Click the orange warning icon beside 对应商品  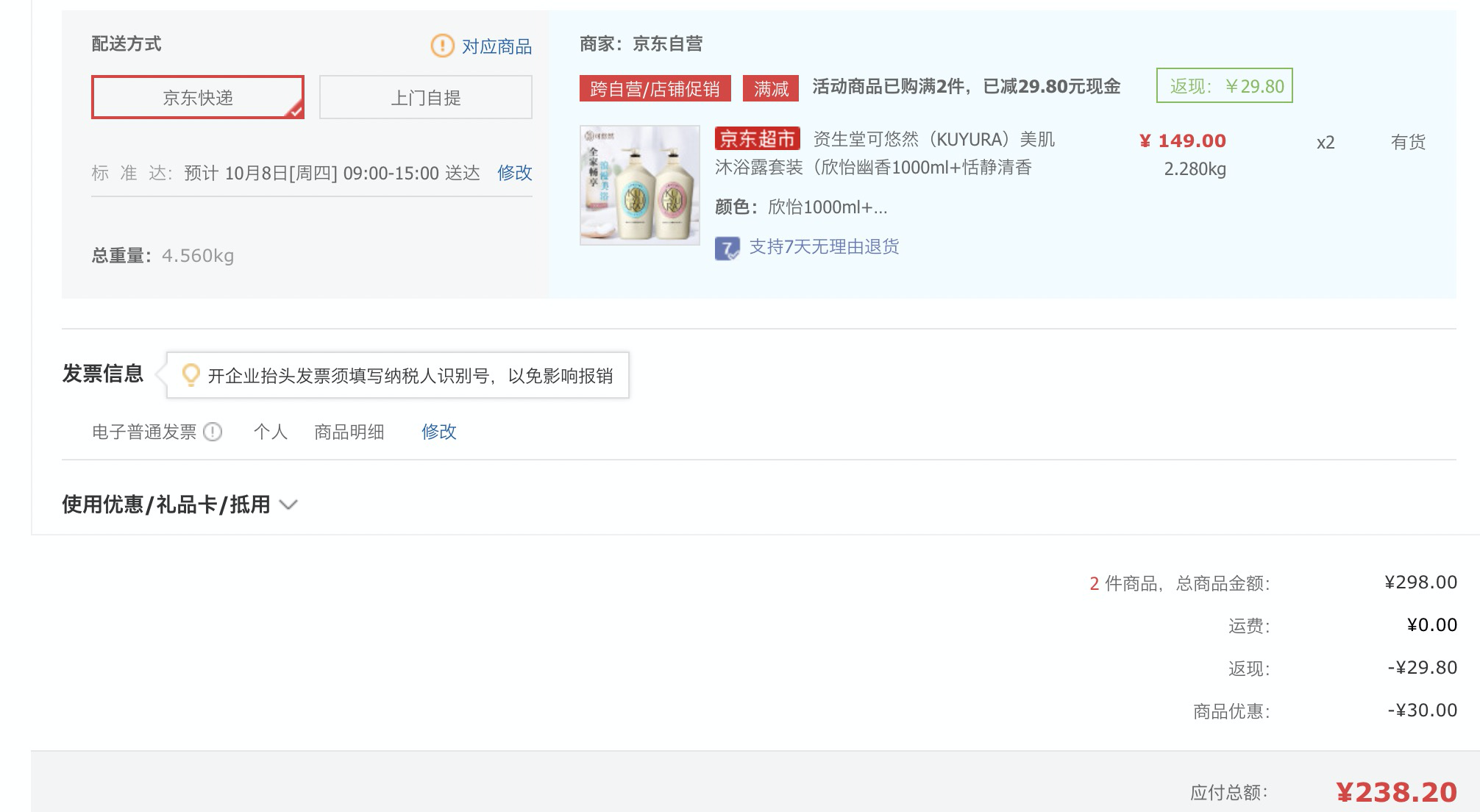(442, 46)
